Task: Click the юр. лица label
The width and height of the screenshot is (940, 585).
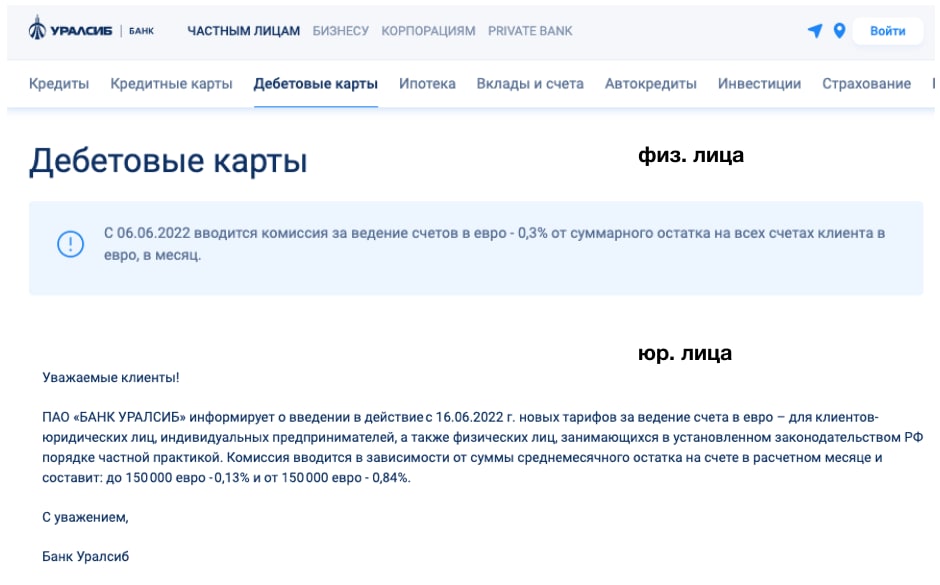Action: [x=685, y=354]
